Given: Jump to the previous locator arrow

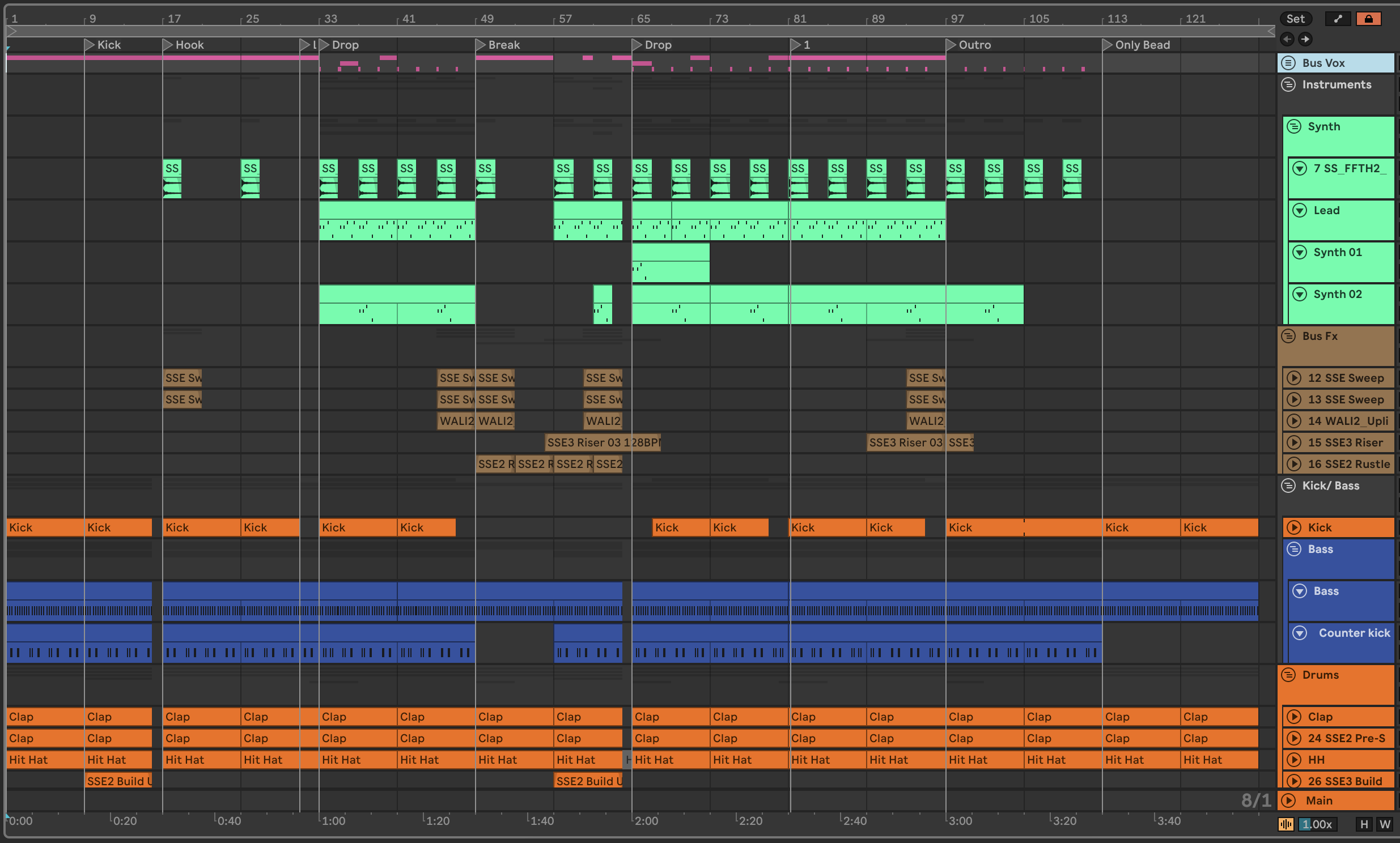Looking at the screenshot, I should [1288, 39].
